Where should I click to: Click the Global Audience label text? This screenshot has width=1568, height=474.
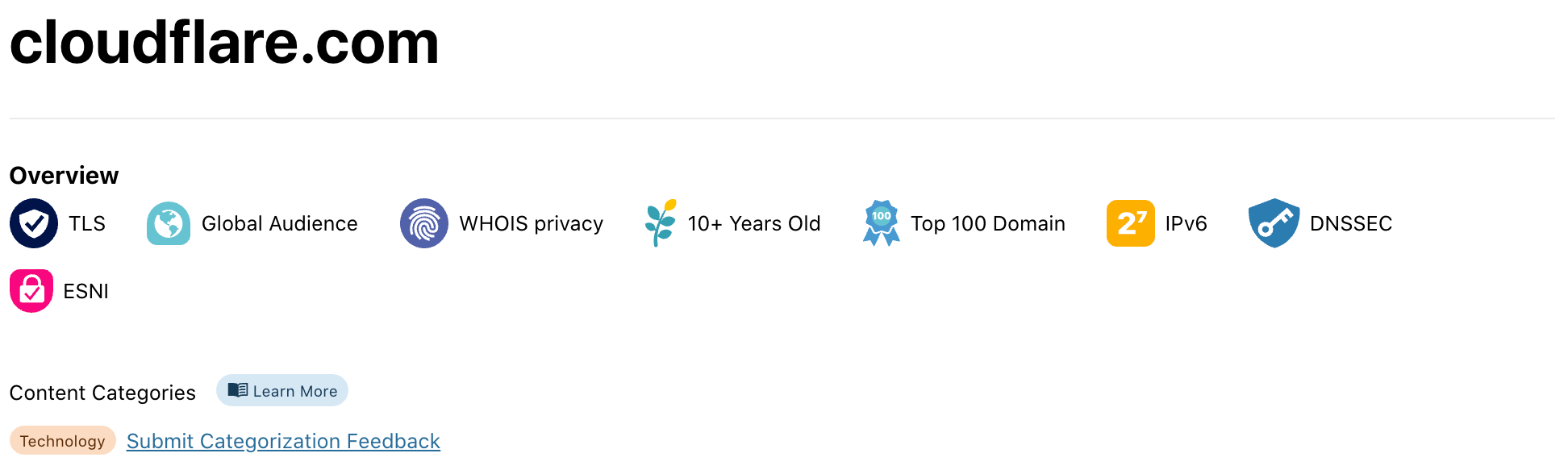tap(279, 223)
